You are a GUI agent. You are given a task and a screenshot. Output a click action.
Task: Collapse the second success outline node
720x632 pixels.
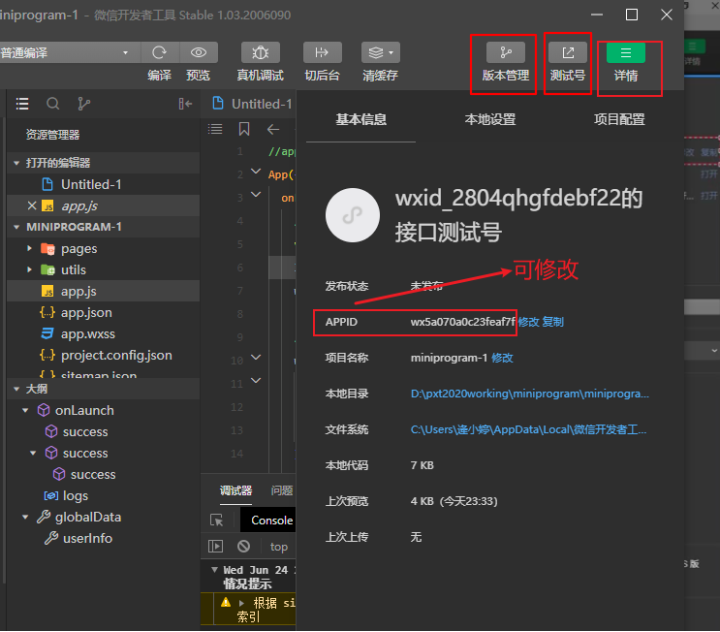tap(33, 453)
